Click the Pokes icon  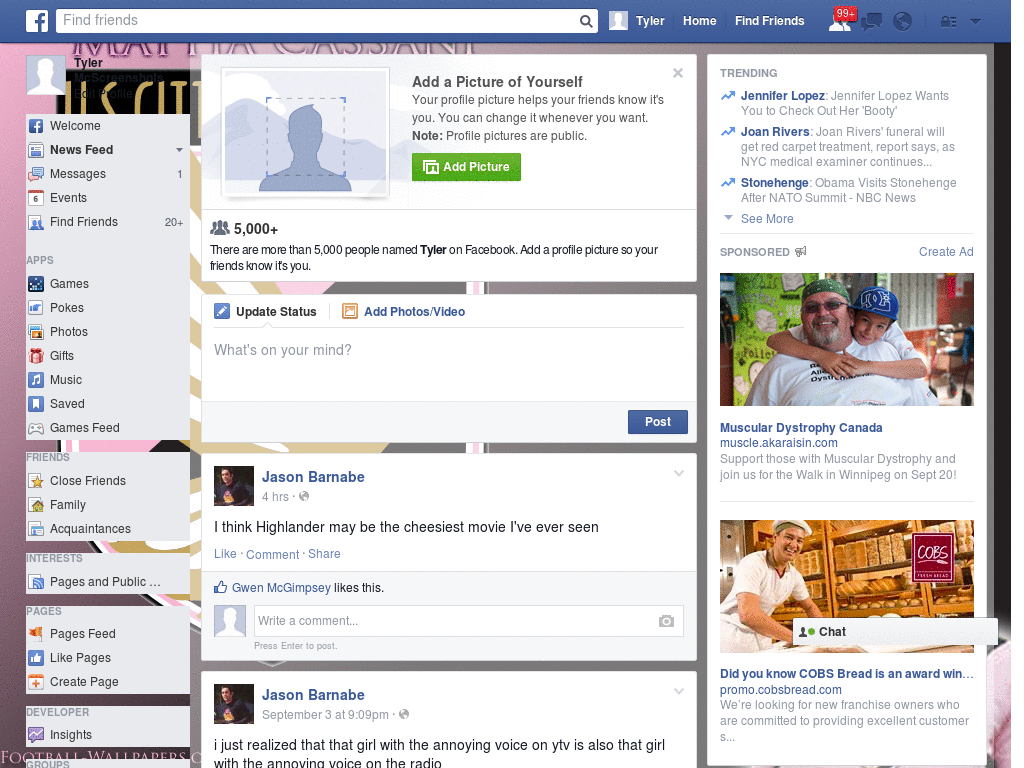[36, 308]
